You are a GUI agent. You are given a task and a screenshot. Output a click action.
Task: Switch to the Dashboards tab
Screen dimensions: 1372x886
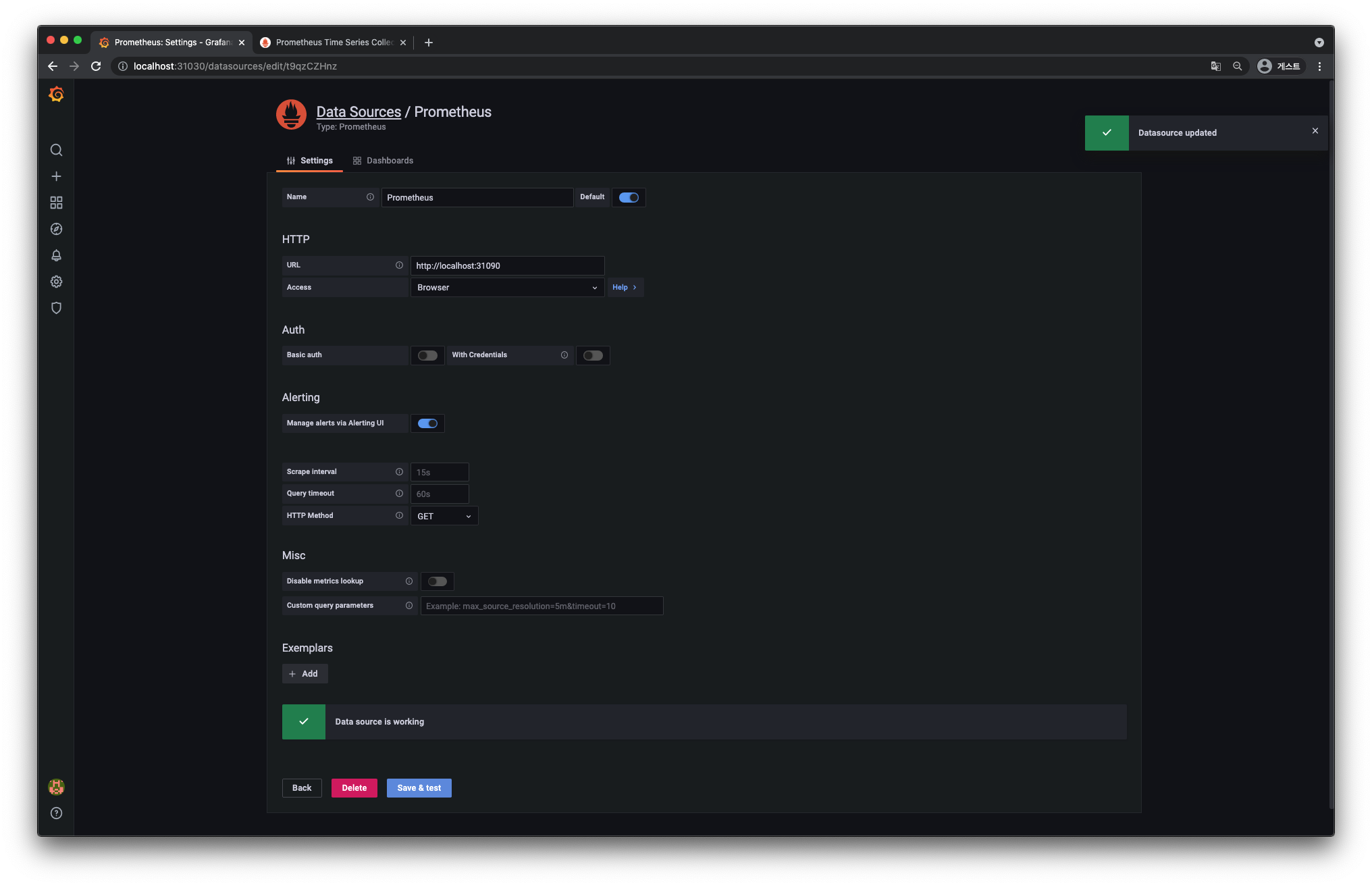383,161
